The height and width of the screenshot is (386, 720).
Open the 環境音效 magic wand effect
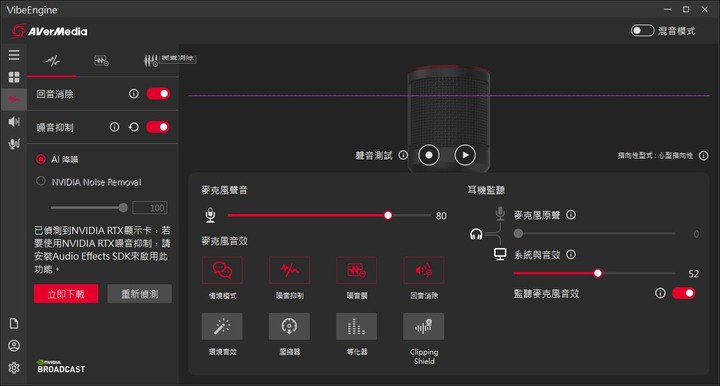(x=222, y=326)
